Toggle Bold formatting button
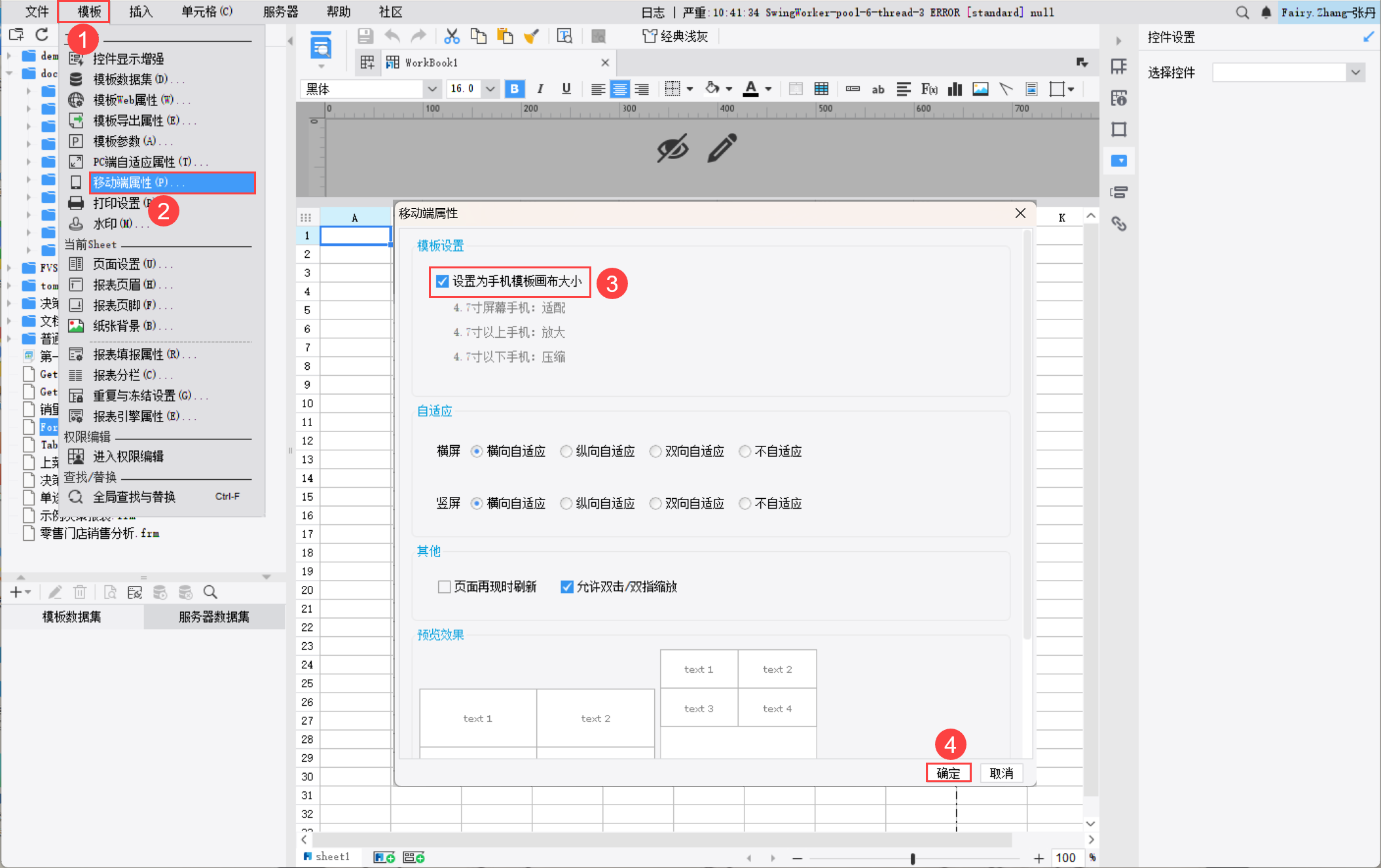The image size is (1381, 868). click(515, 89)
